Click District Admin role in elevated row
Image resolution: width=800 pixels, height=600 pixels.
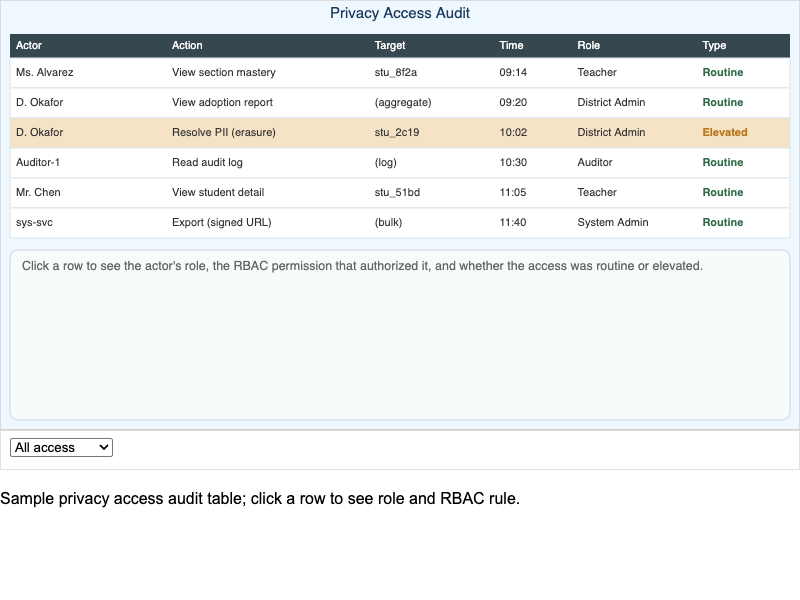[611, 133]
